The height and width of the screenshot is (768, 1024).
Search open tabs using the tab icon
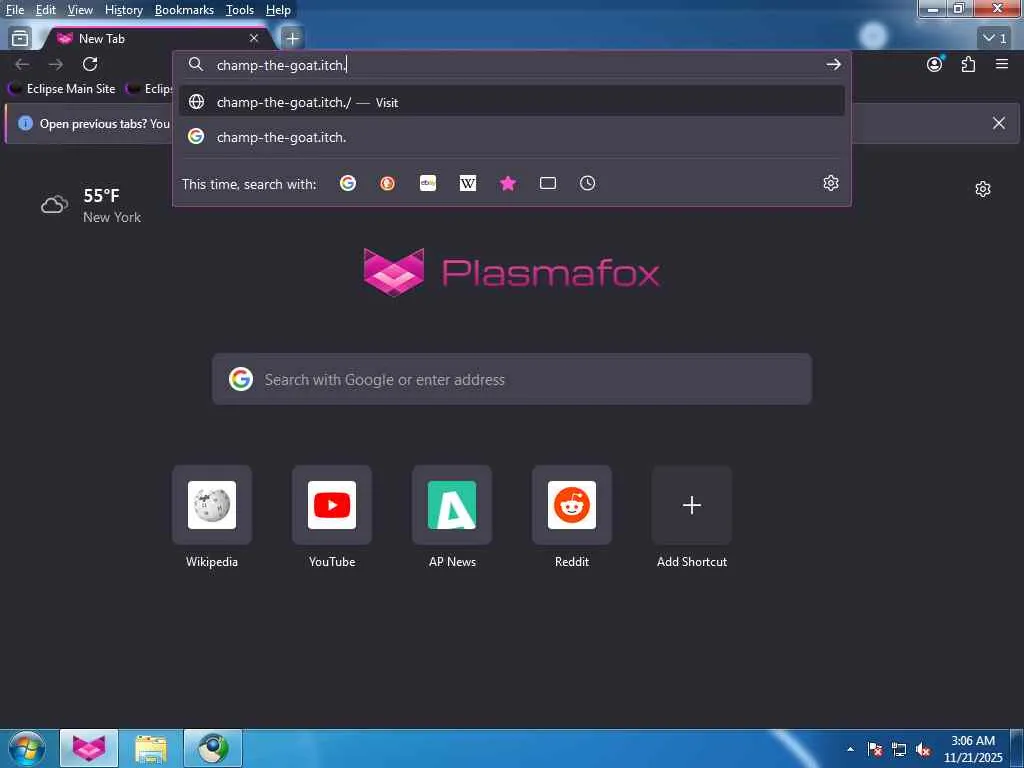pyautogui.click(x=548, y=184)
